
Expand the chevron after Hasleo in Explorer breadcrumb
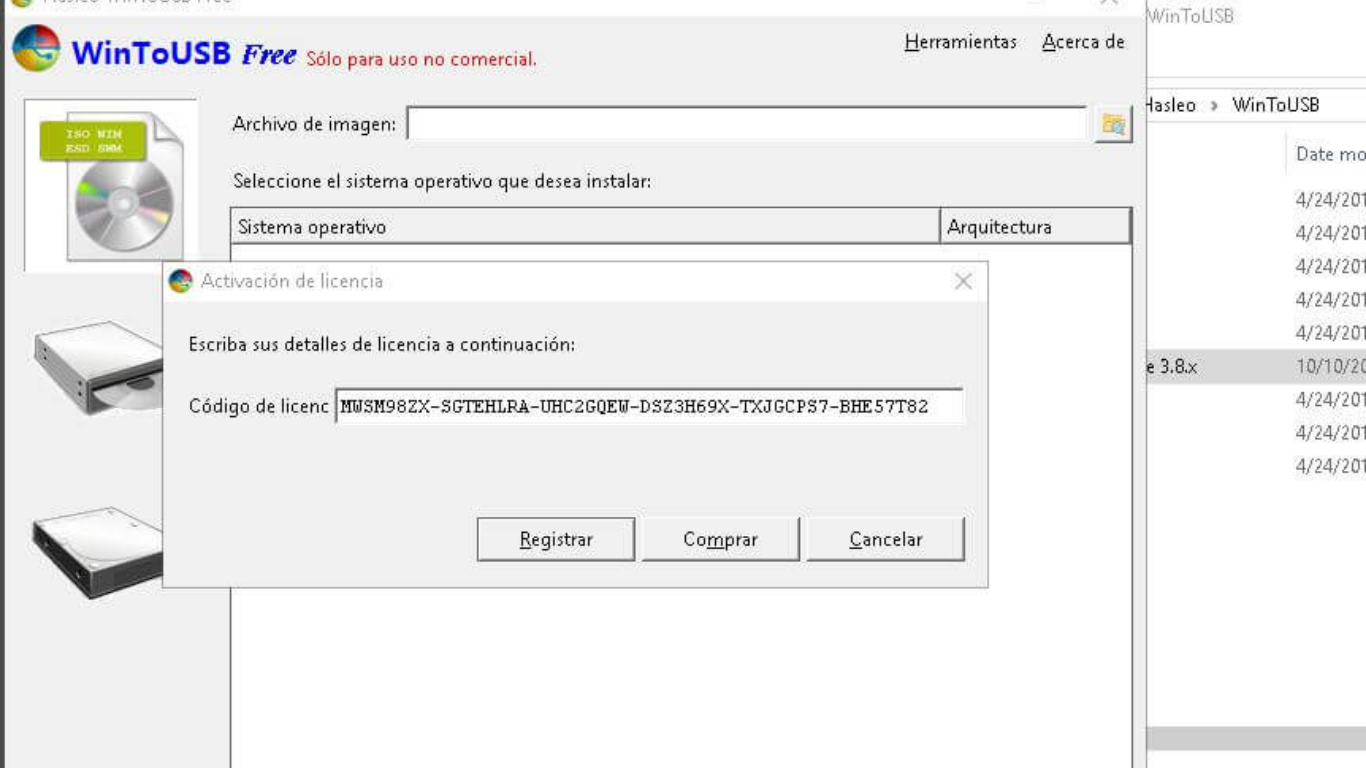tap(1214, 105)
